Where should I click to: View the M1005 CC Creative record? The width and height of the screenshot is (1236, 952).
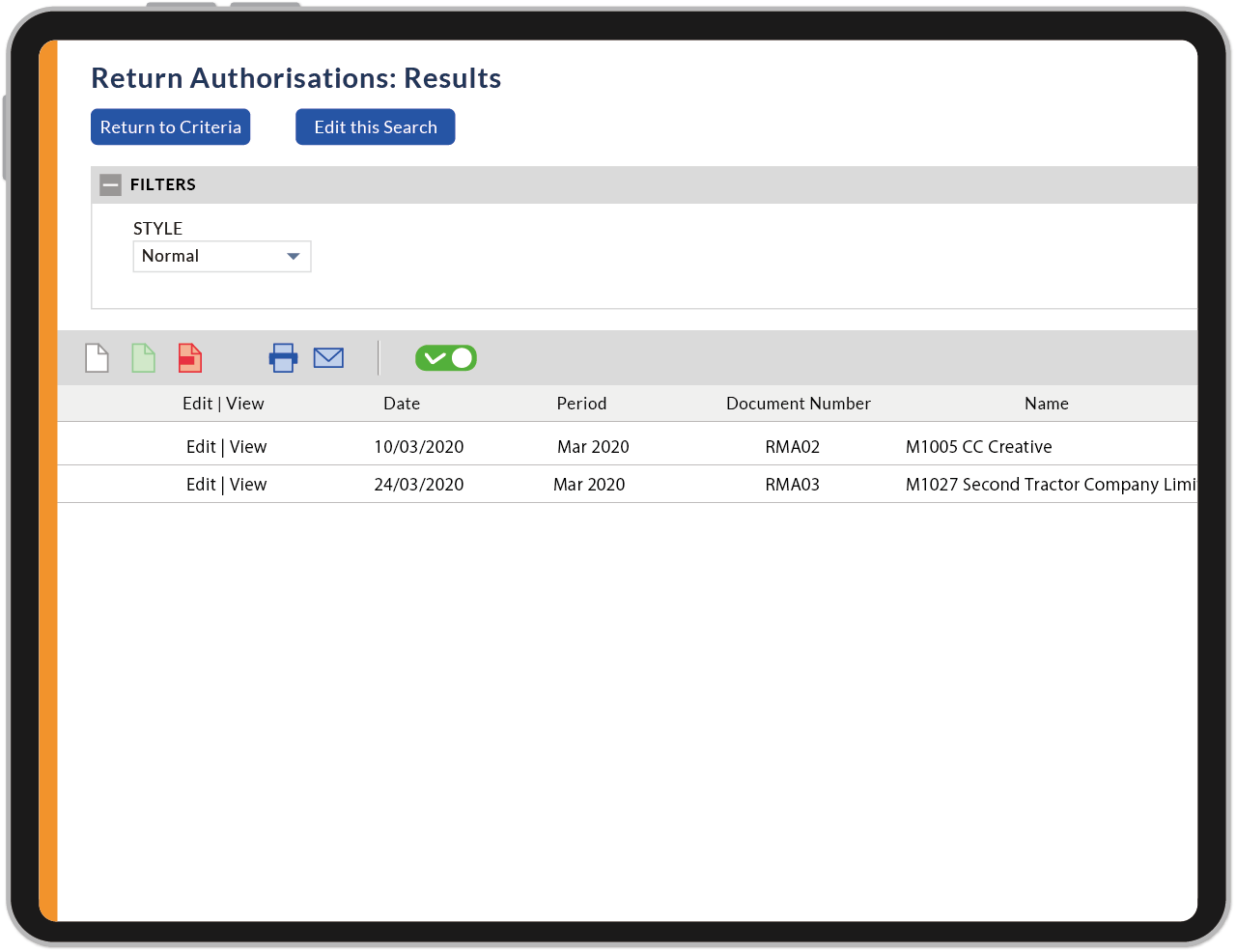tap(249, 446)
